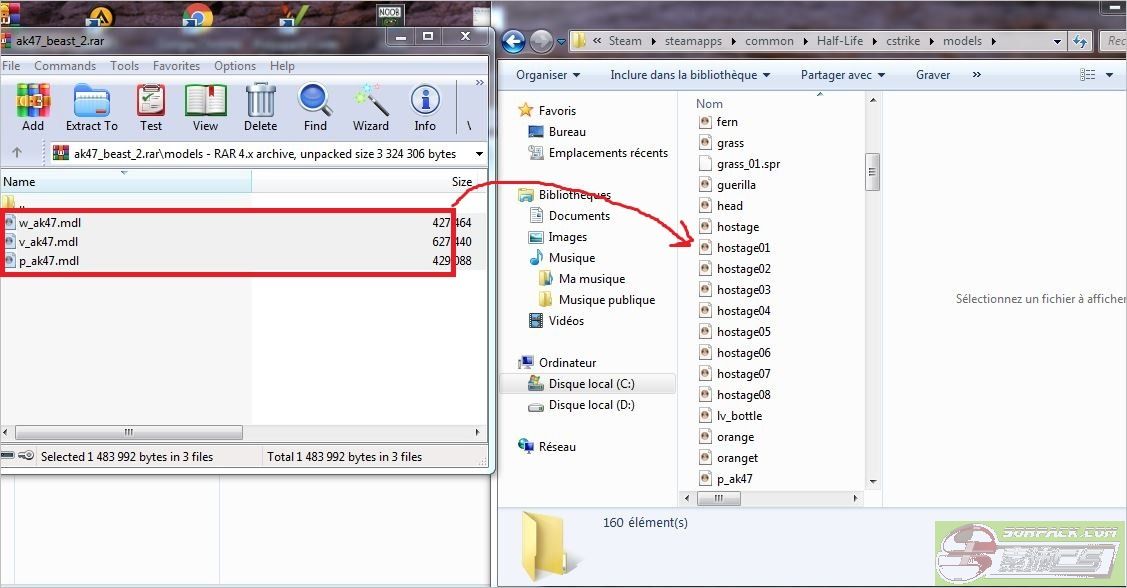The width and height of the screenshot is (1127, 588).
Task: Click the Graver button
Action: [x=932, y=75]
